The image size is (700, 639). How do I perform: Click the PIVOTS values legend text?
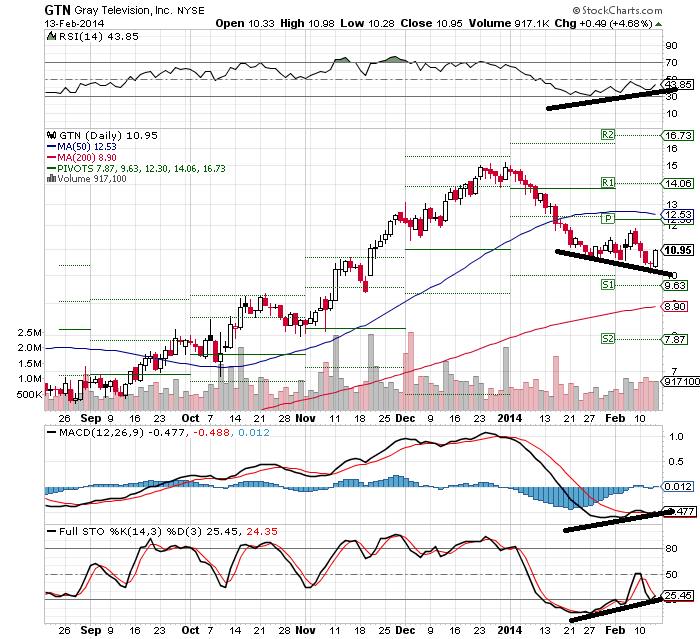click(x=141, y=168)
